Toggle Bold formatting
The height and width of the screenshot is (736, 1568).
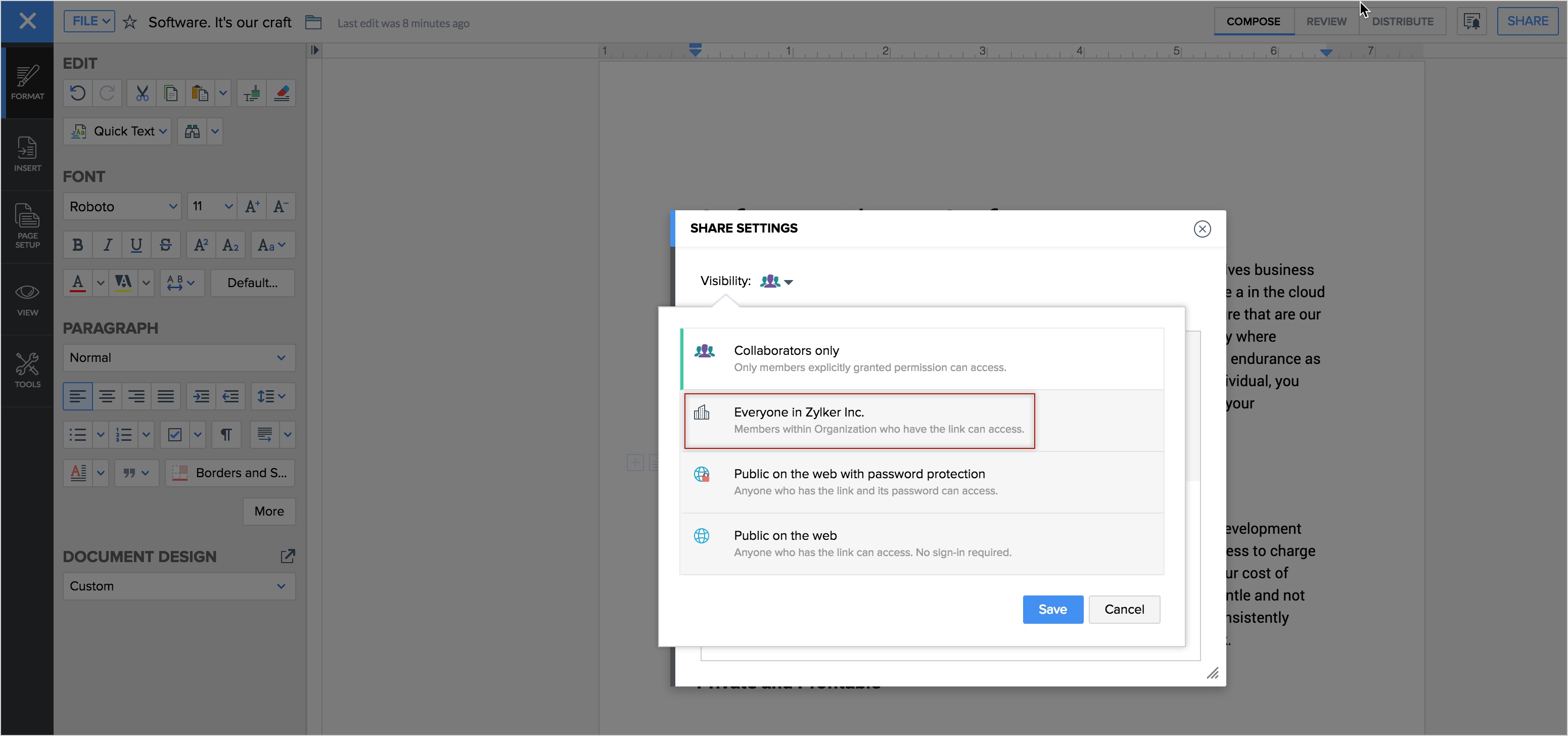(77, 245)
